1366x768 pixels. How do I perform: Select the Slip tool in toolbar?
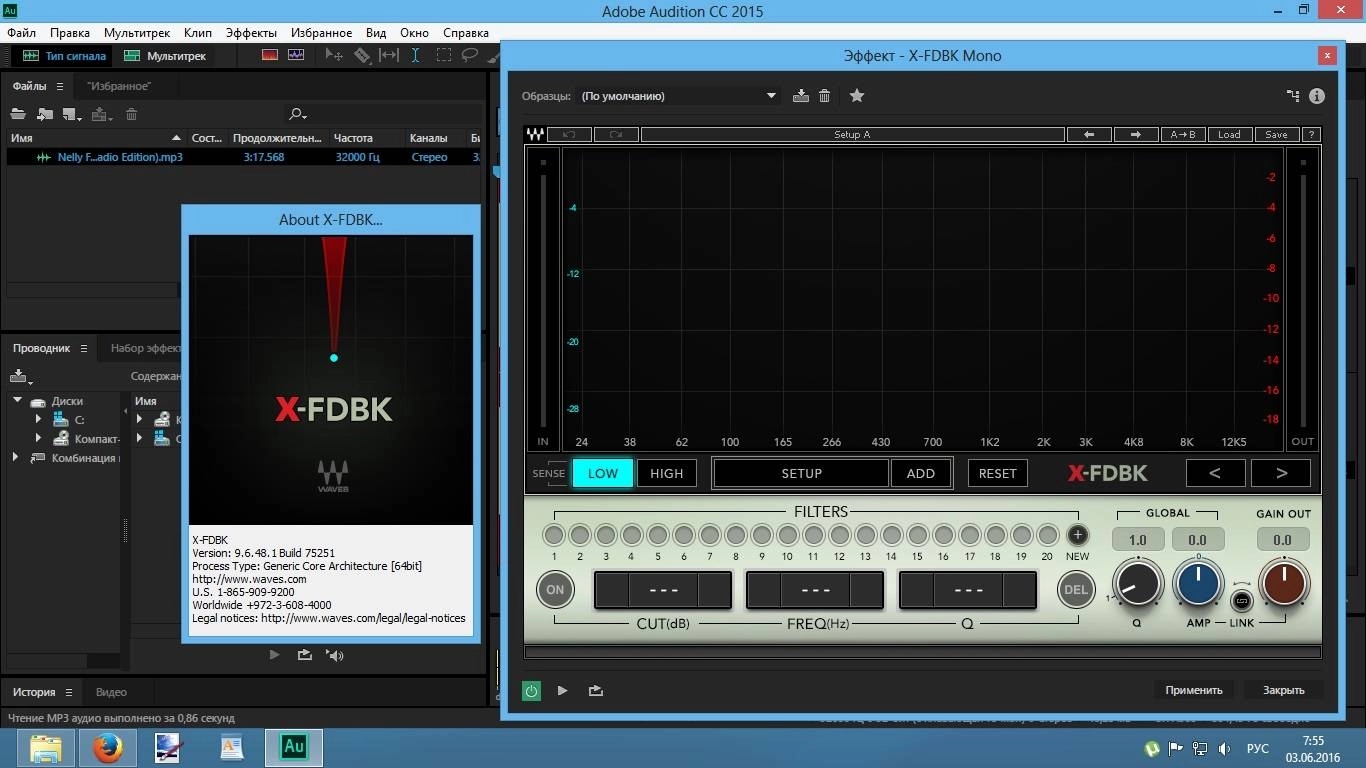[389, 56]
